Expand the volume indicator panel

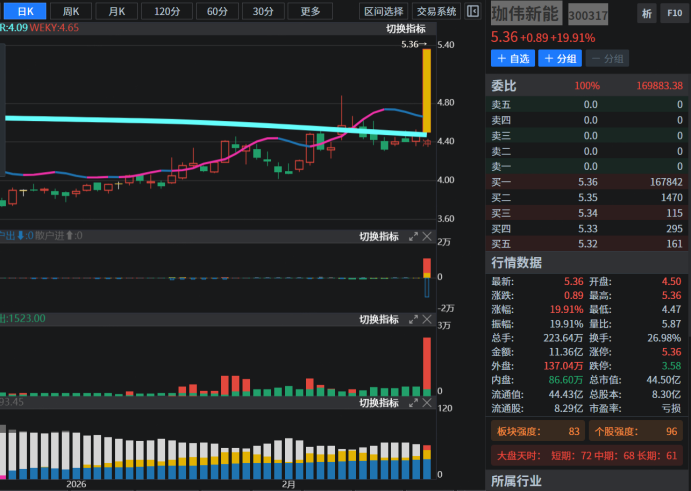click(412, 319)
